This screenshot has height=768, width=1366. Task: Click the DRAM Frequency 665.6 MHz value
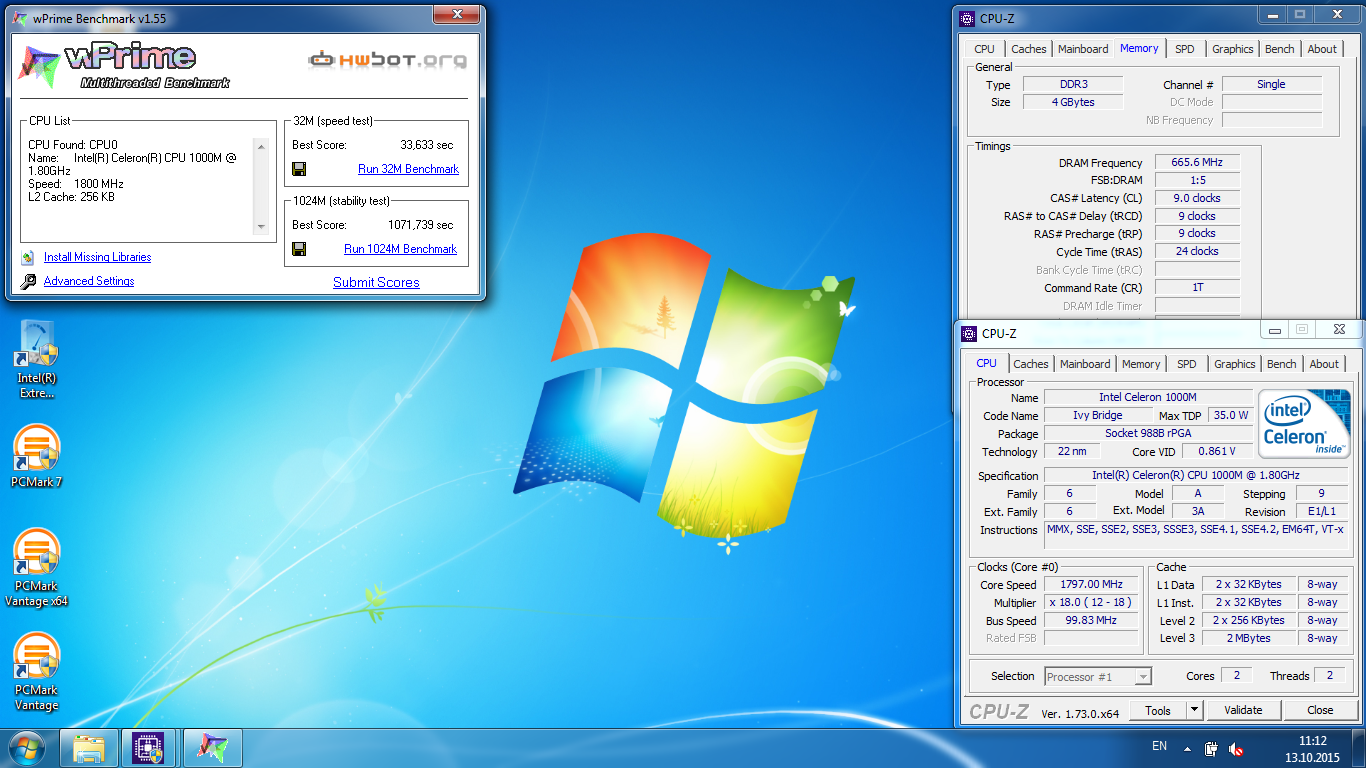click(x=1197, y=162)
